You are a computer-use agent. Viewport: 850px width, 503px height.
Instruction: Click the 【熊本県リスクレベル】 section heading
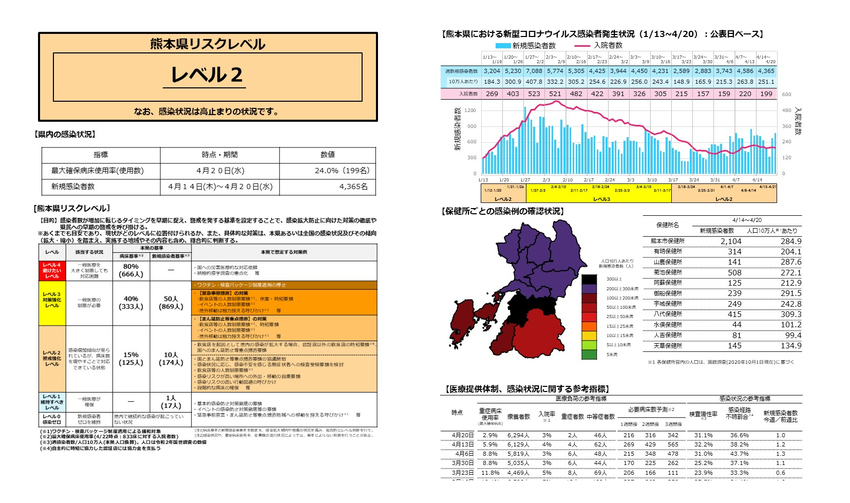(x=71, y=208)
